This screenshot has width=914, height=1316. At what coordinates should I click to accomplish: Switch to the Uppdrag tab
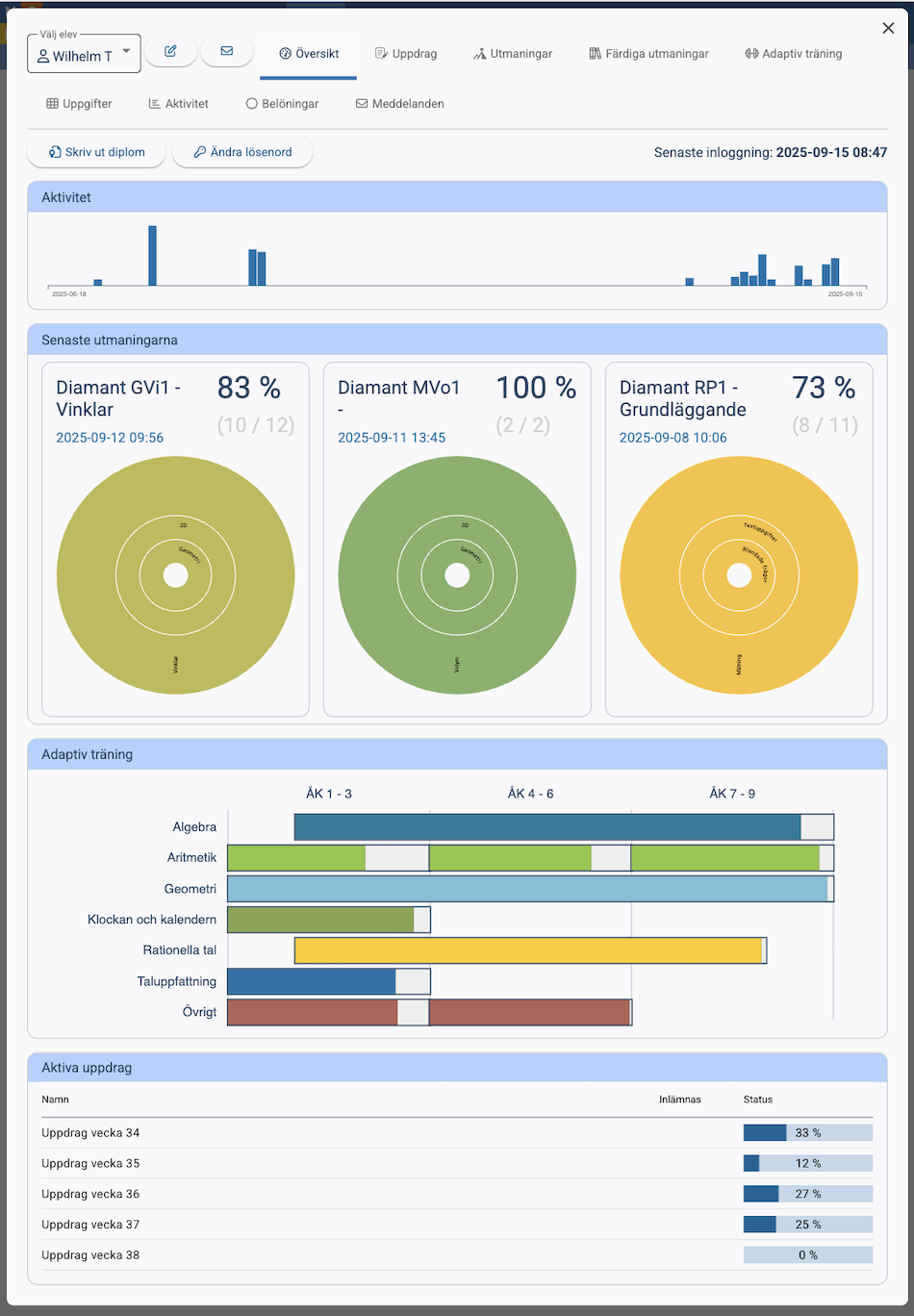[x=406, y=54]
